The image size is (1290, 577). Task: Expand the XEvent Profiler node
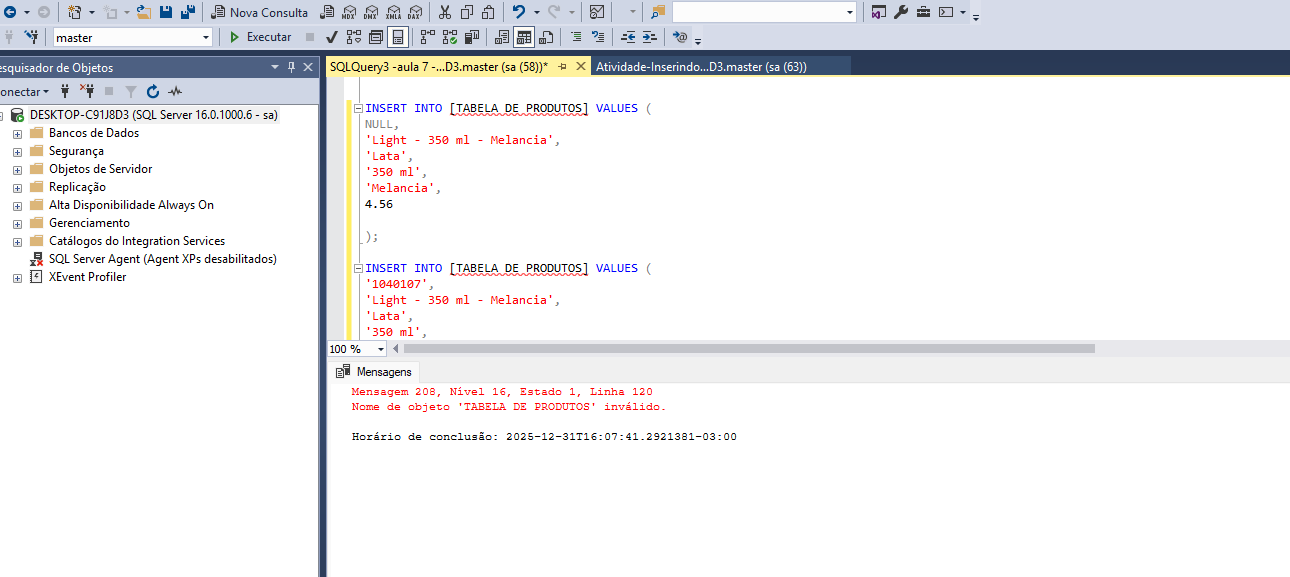point(17,277)
